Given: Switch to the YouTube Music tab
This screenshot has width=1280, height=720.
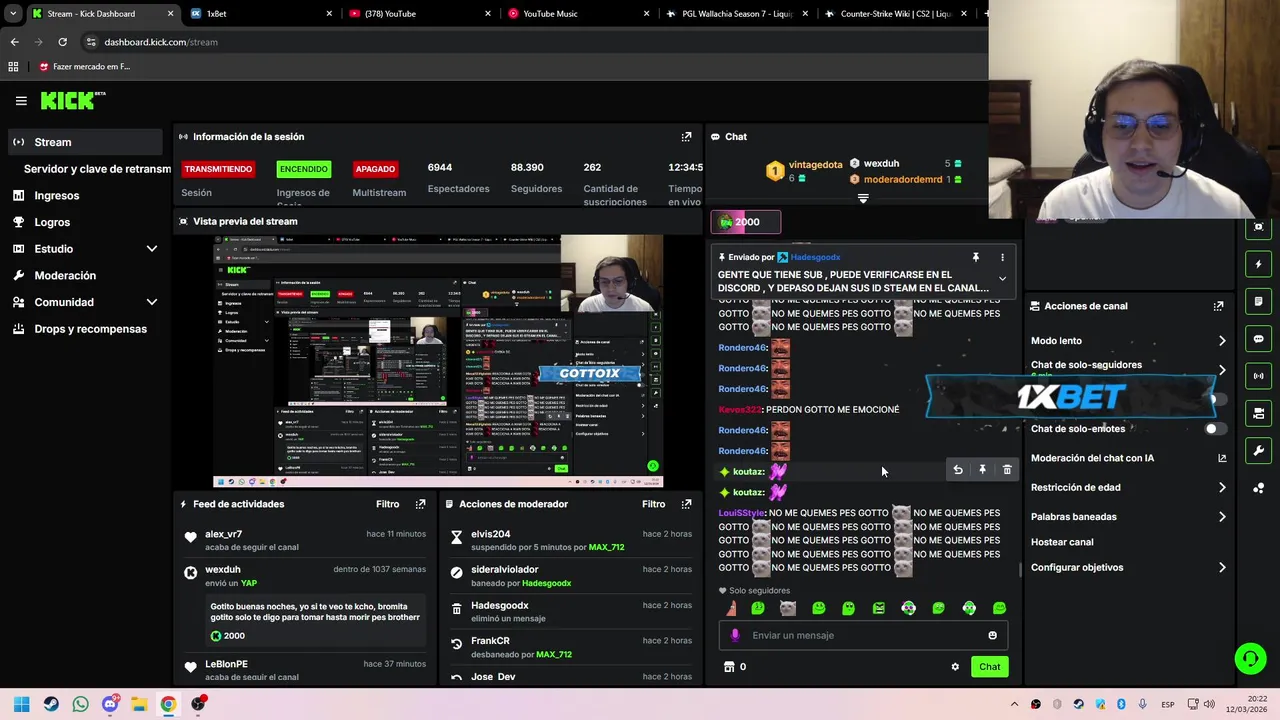Looking at the screenshot, I should pyautogui.click(x=577, y=14).
